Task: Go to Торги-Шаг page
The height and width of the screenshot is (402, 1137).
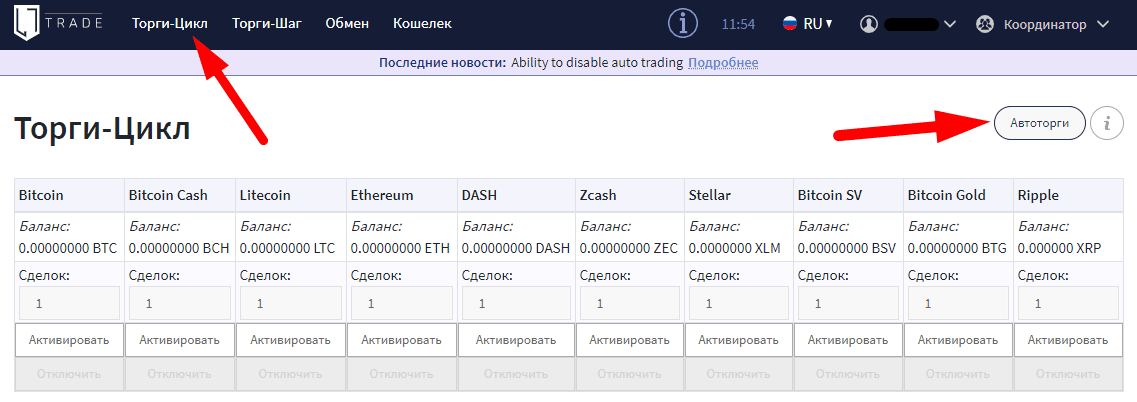Action: pyautogui.click(x=267, y=24)
